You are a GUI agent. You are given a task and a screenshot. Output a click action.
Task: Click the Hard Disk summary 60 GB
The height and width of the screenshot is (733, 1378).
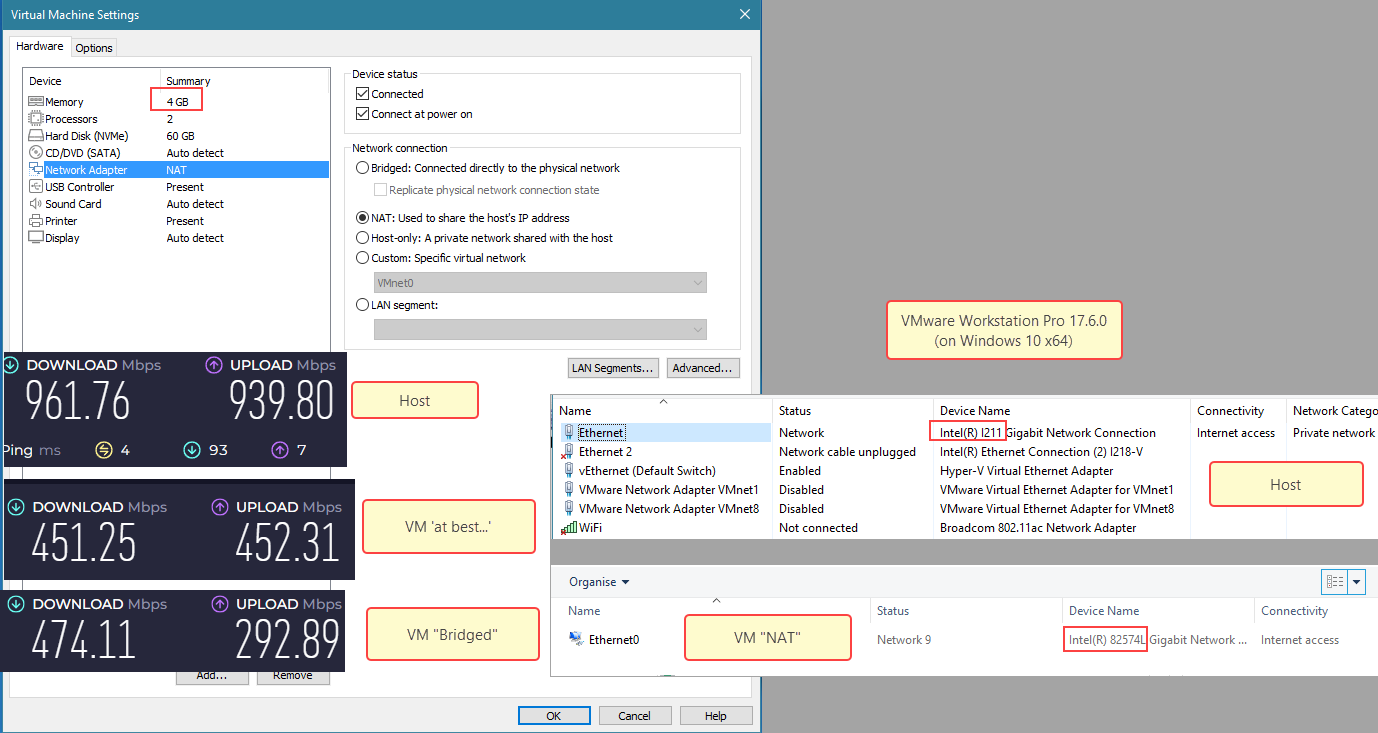click(180, 136)
